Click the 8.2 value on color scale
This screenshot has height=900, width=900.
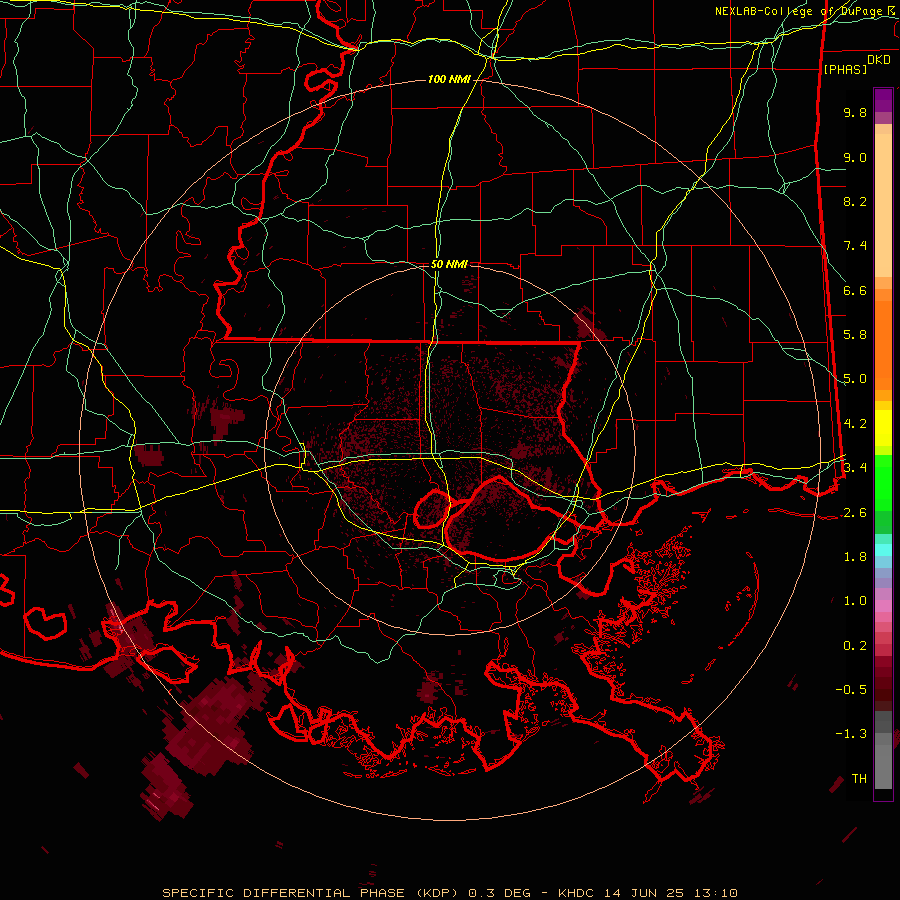[855, 201]
